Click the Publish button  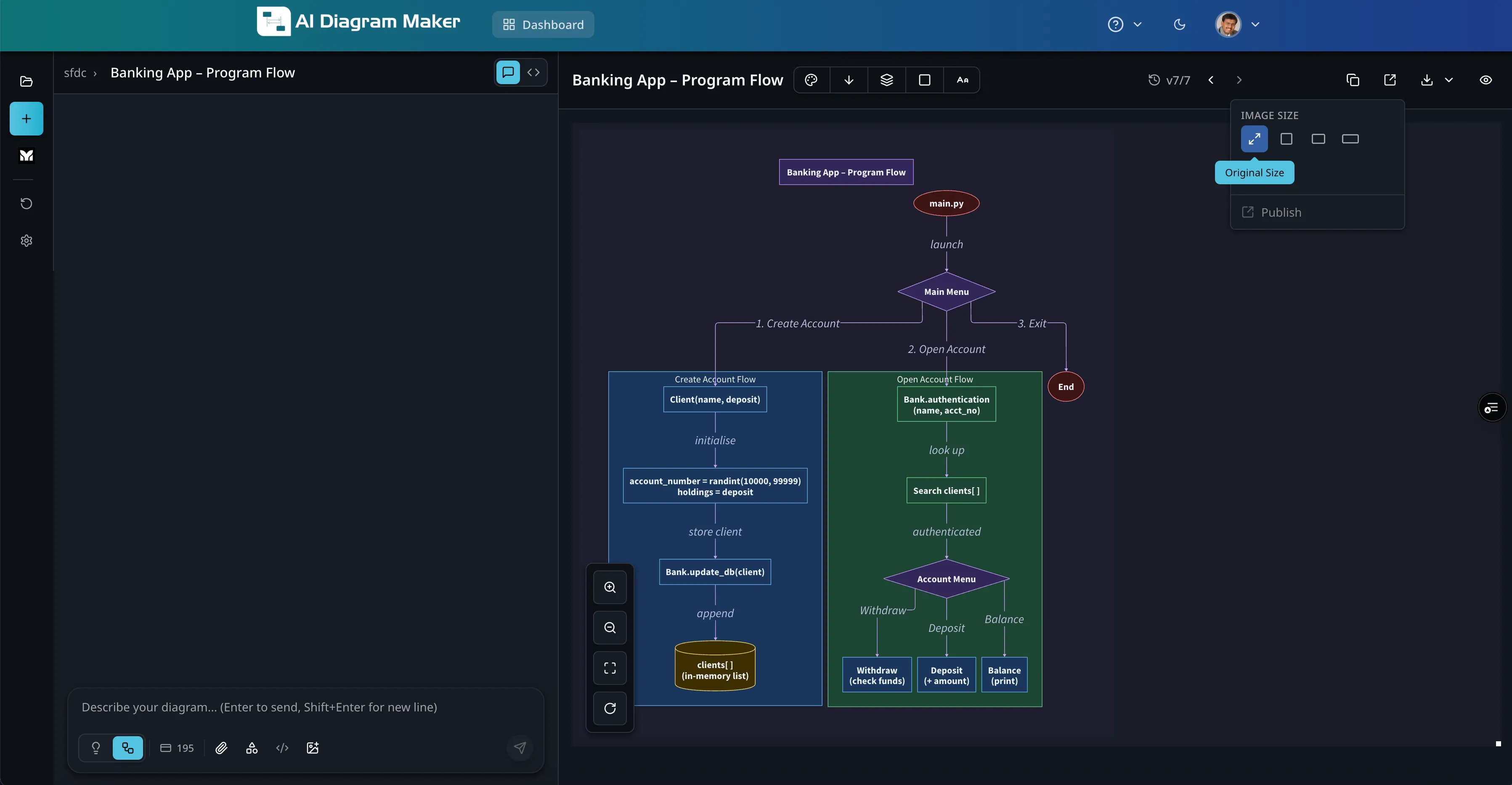[x=1280, y=212]
